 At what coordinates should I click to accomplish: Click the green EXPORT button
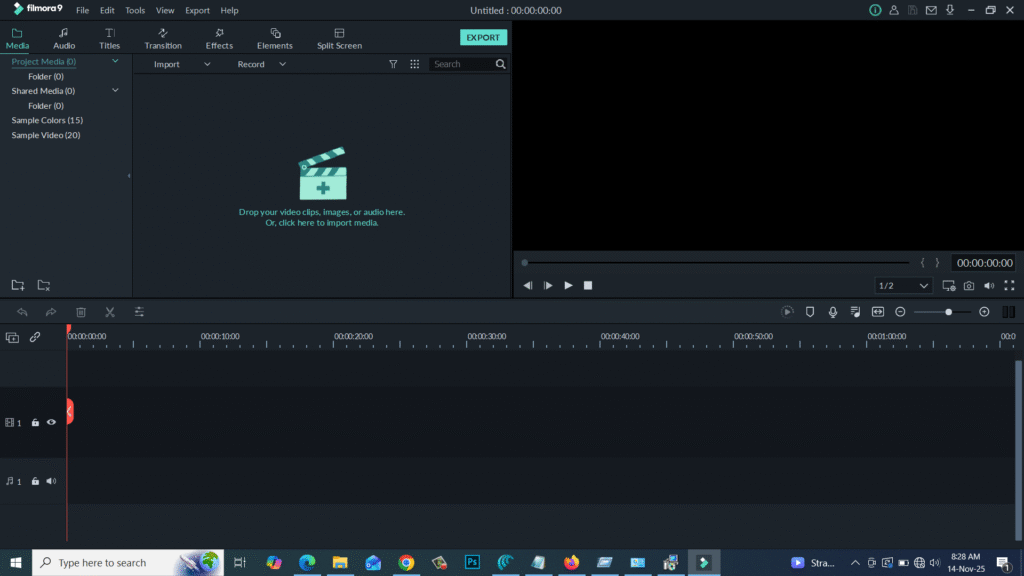pos(483,37)
